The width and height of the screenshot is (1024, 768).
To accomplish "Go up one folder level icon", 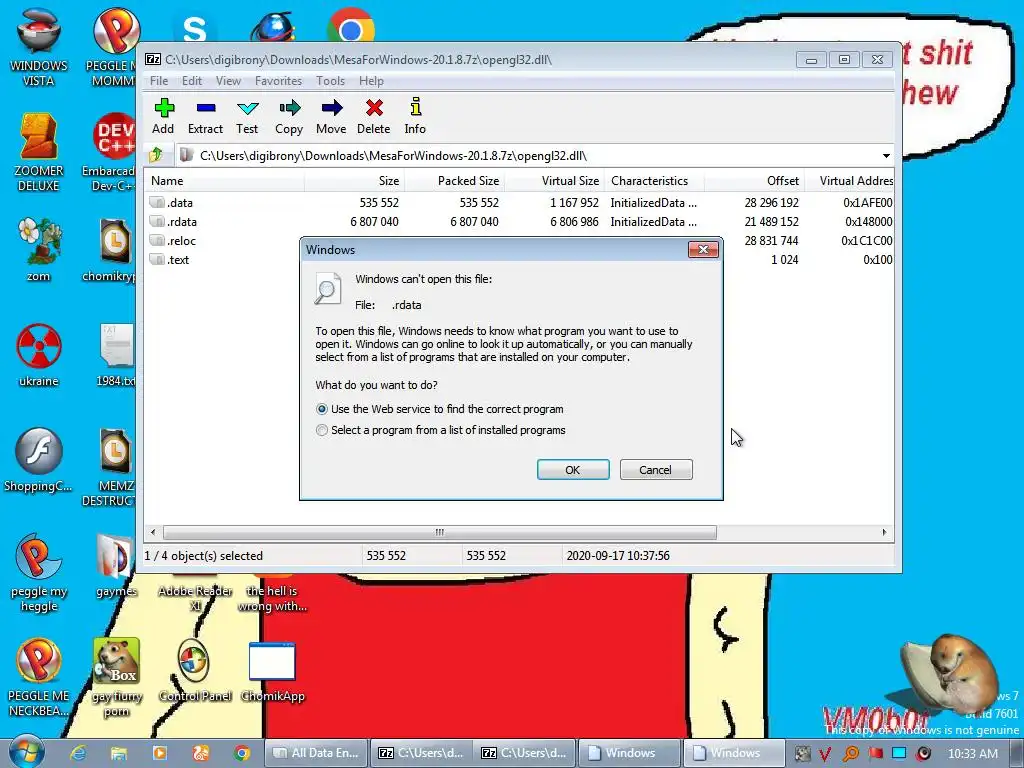I will click(156, 155).
